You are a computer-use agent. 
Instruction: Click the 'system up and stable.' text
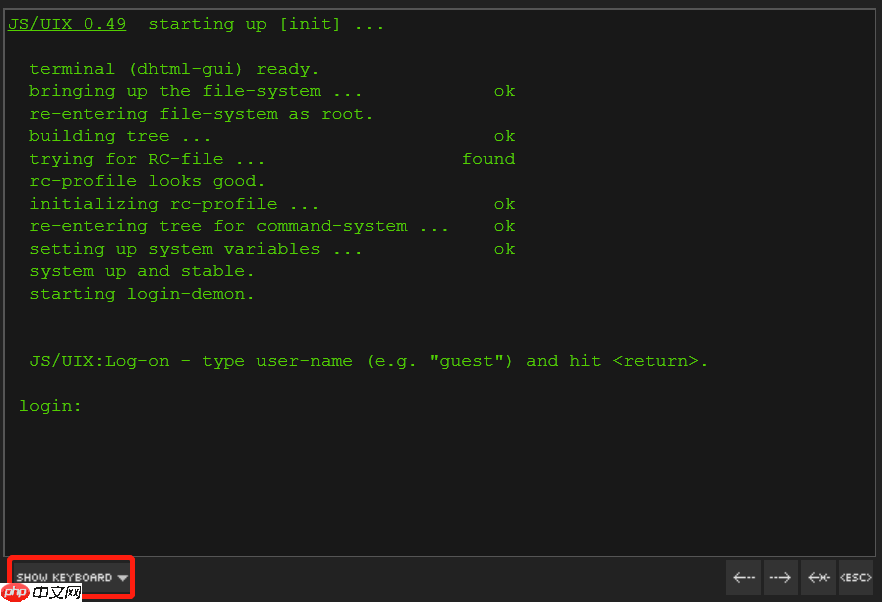140,270
